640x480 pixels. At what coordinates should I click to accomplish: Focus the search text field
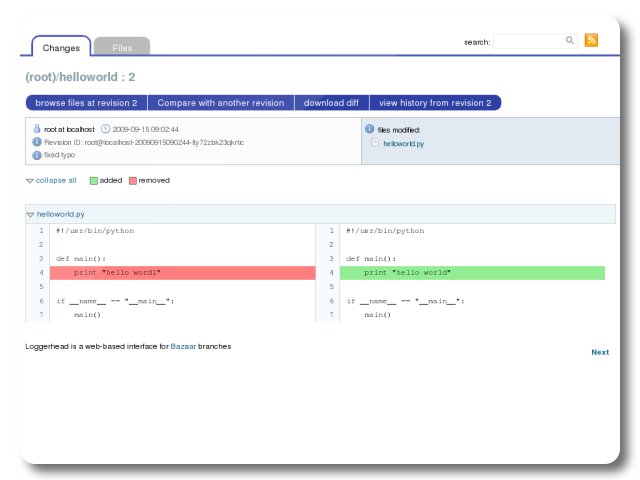(x=528, y=41)
